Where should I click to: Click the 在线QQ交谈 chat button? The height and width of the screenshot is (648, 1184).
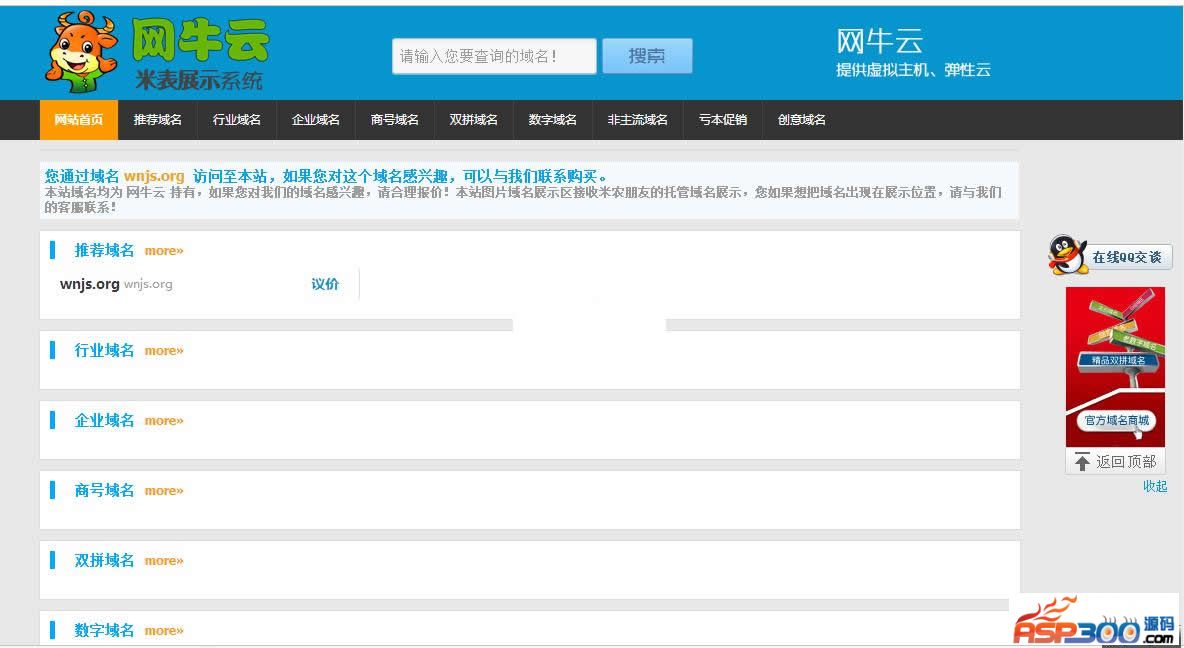1127,258
